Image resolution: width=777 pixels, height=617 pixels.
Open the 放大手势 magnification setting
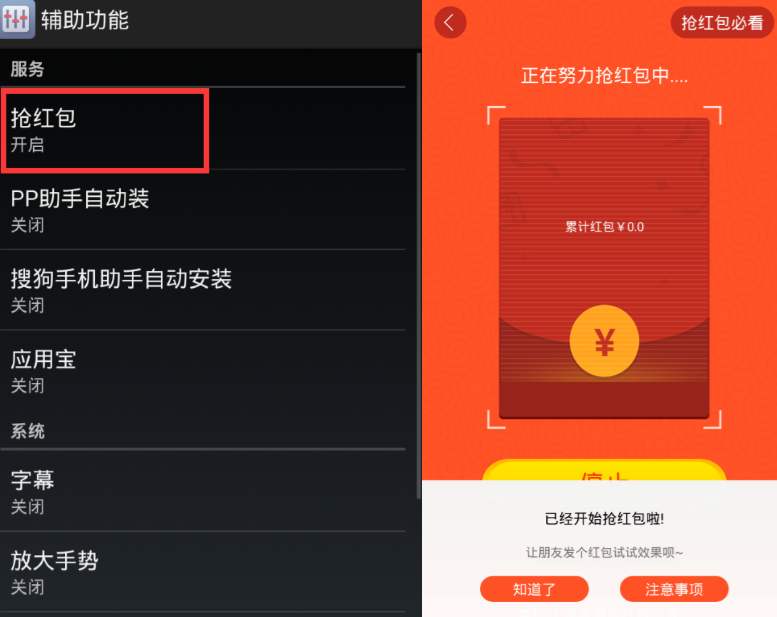point(203,572)
